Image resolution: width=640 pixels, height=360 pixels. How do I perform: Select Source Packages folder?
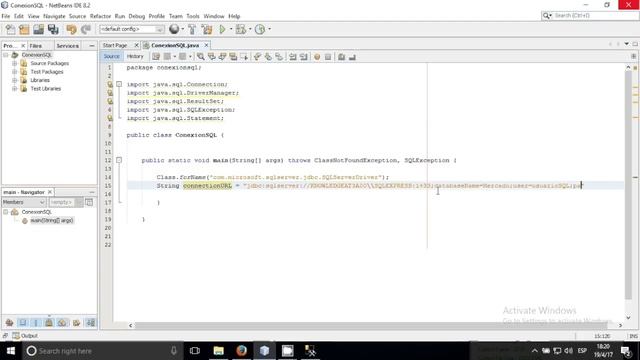point(49,63)
